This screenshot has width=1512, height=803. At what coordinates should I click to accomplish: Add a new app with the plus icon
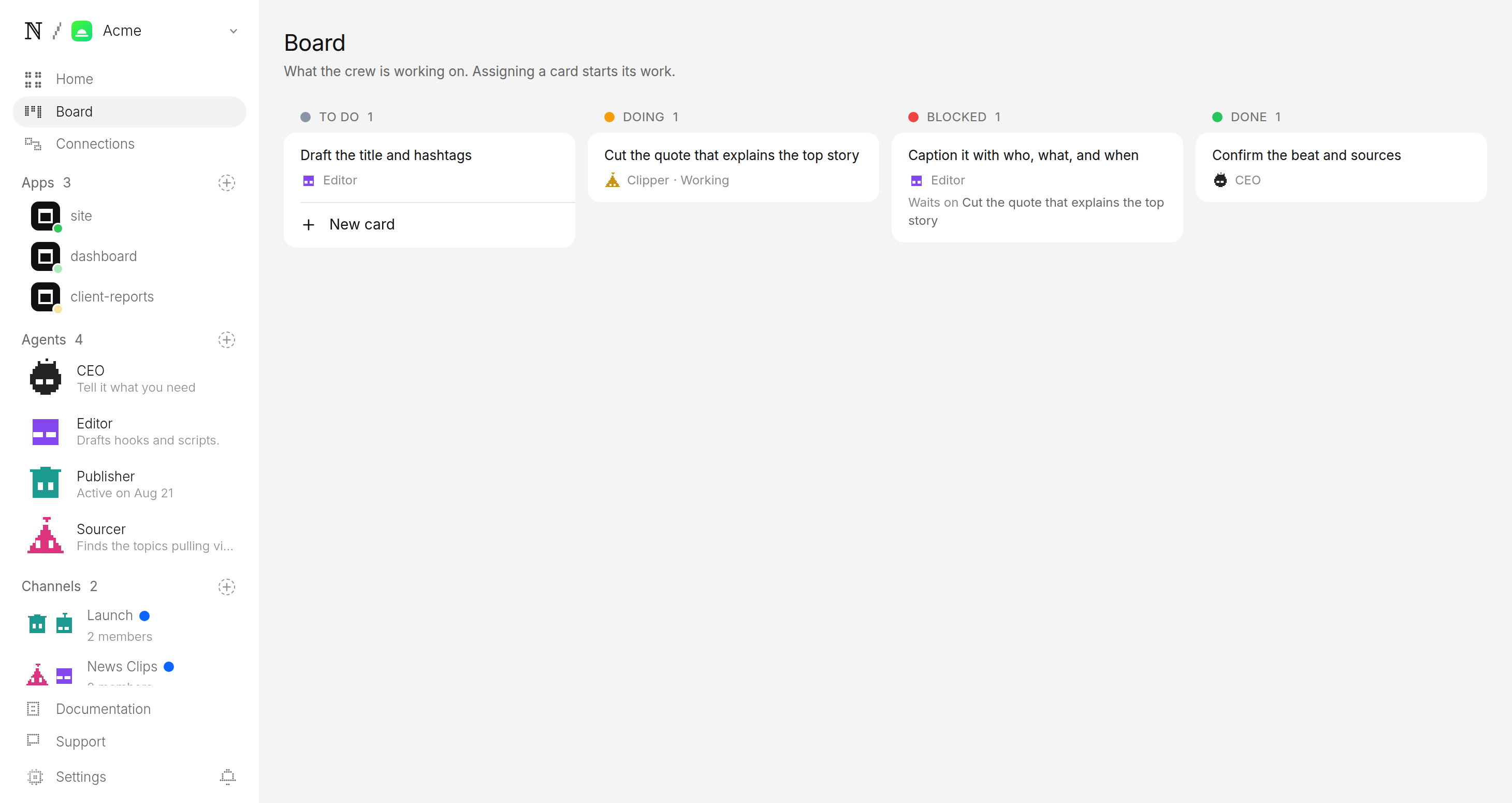coord(227,183)
